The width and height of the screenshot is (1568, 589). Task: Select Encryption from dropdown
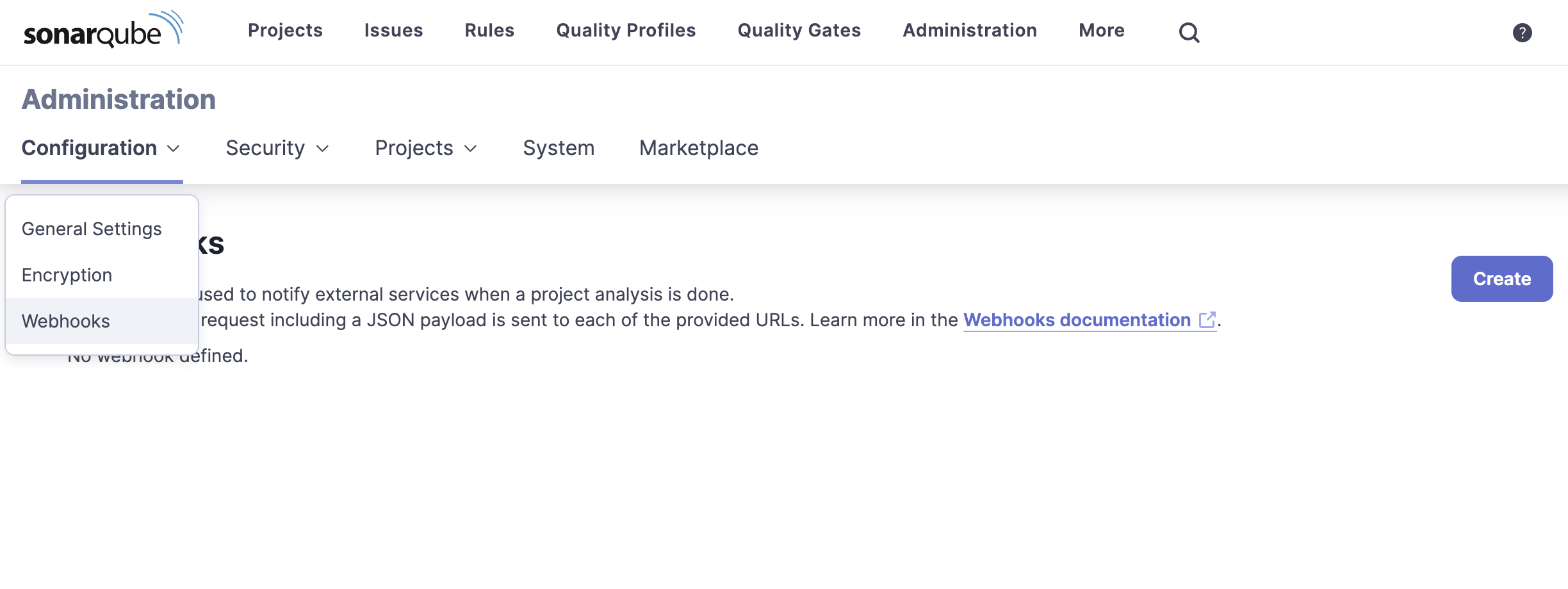click(102, 275)
